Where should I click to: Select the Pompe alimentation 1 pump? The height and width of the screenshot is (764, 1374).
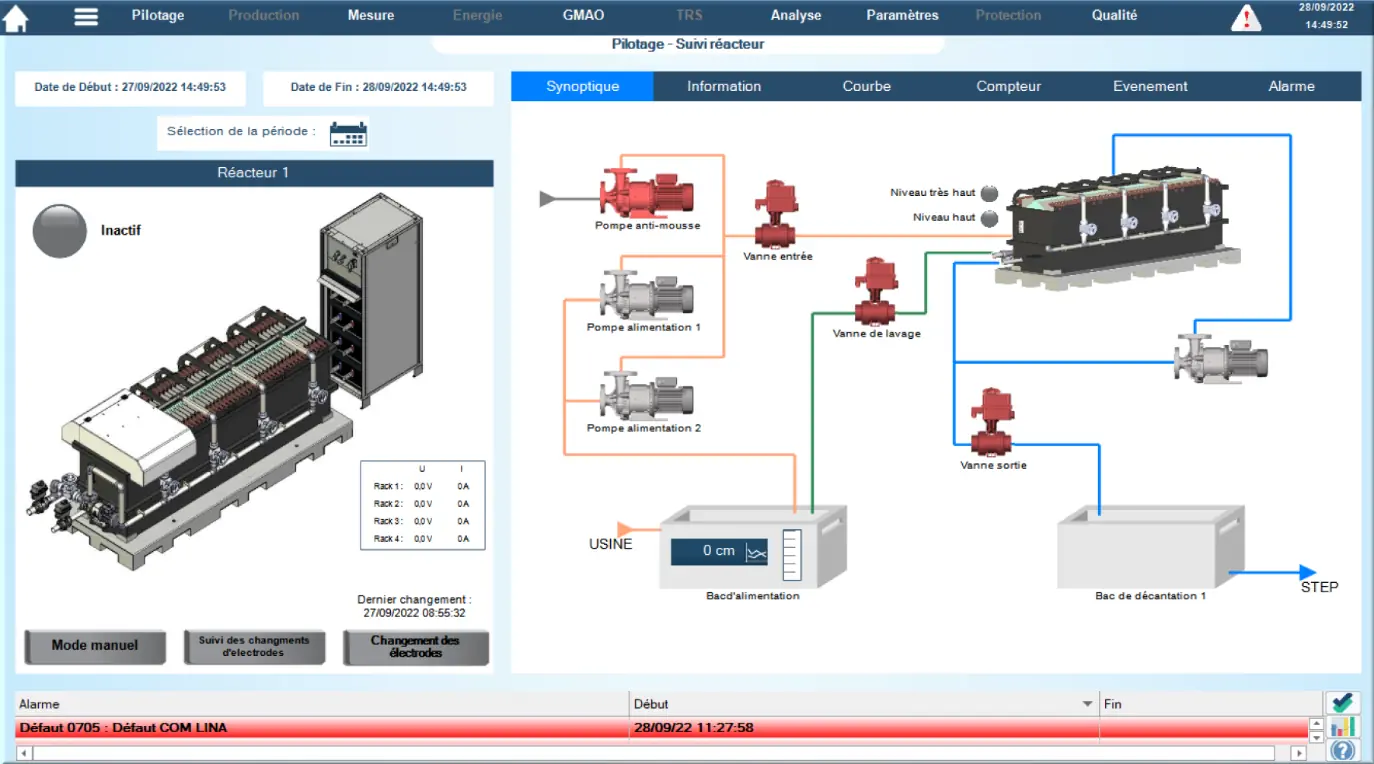(646, 294)
